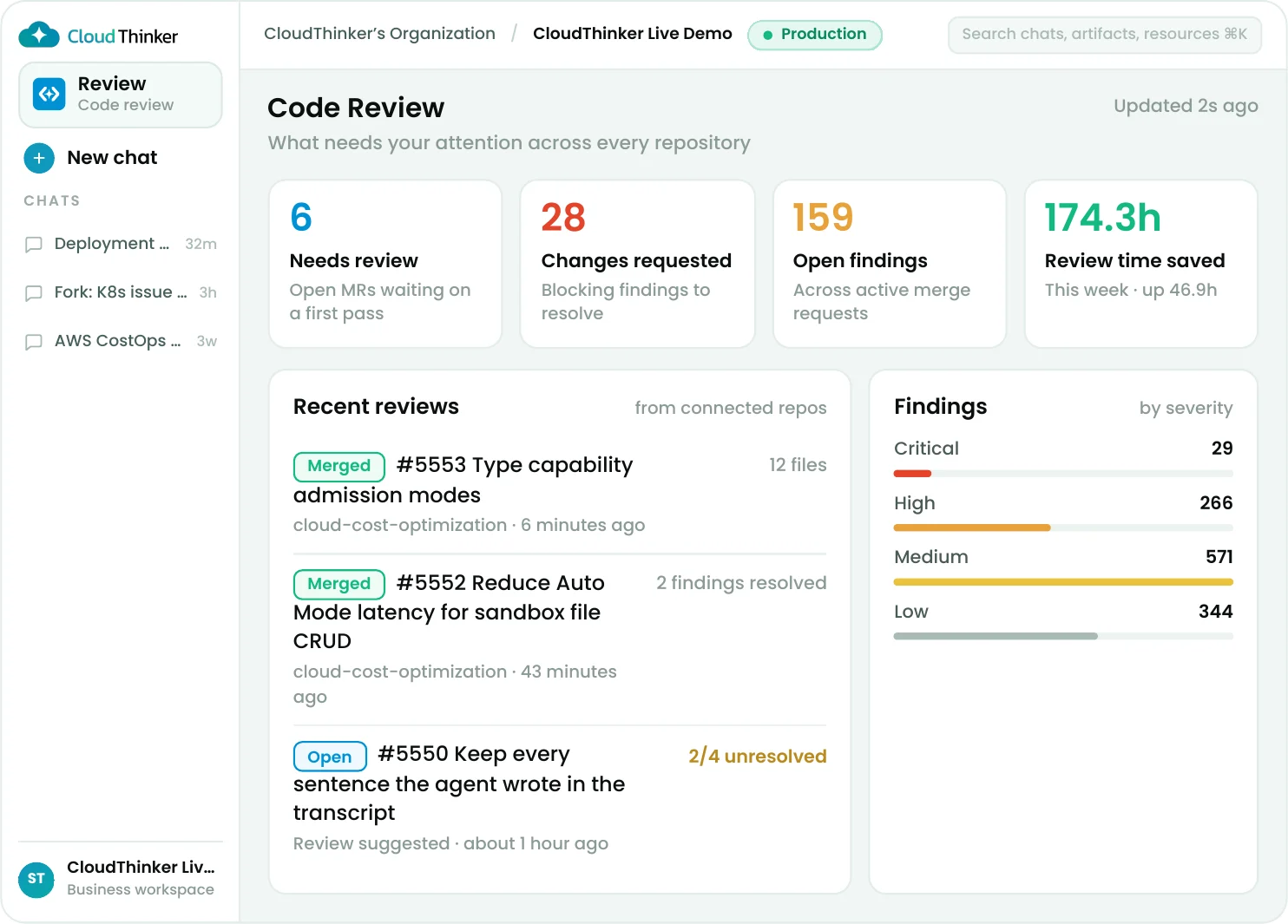Click the High severity progress bar
The image size is (1288, 924).
pos(1063,528)
